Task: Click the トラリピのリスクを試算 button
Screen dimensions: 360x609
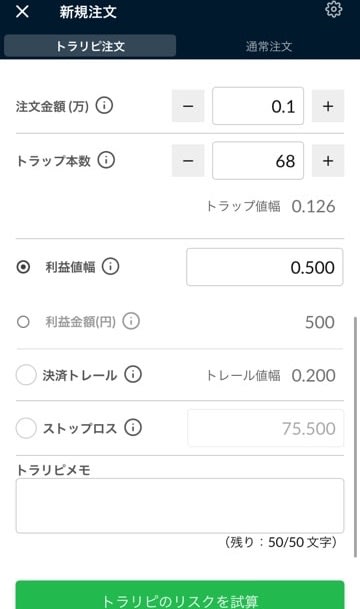Action: coord(180,595)
